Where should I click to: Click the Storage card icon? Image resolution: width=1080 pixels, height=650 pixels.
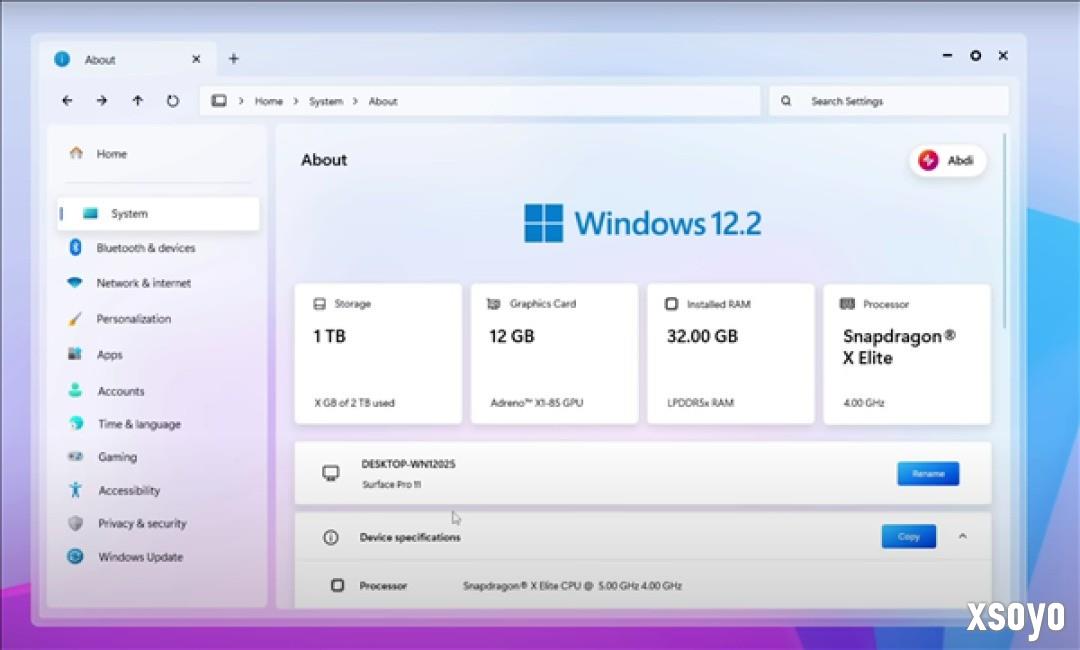click(x=320, y=304)
